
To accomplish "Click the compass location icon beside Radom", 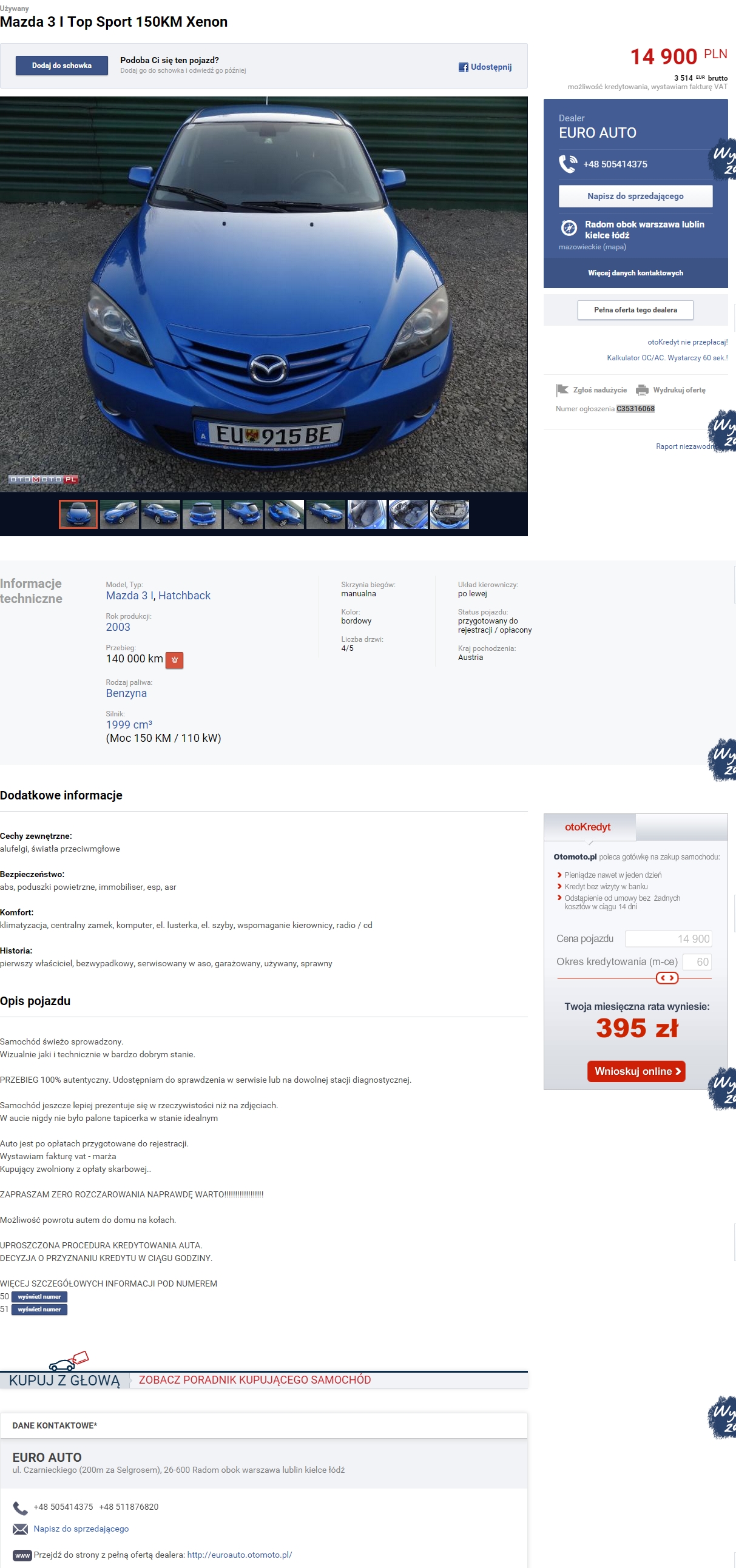I will (x=569, y=227).
